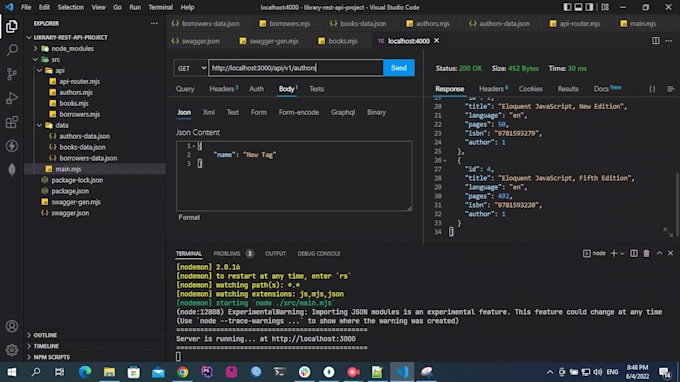Split the terminal panel
The image size is (680, 382).
[634, 253]
